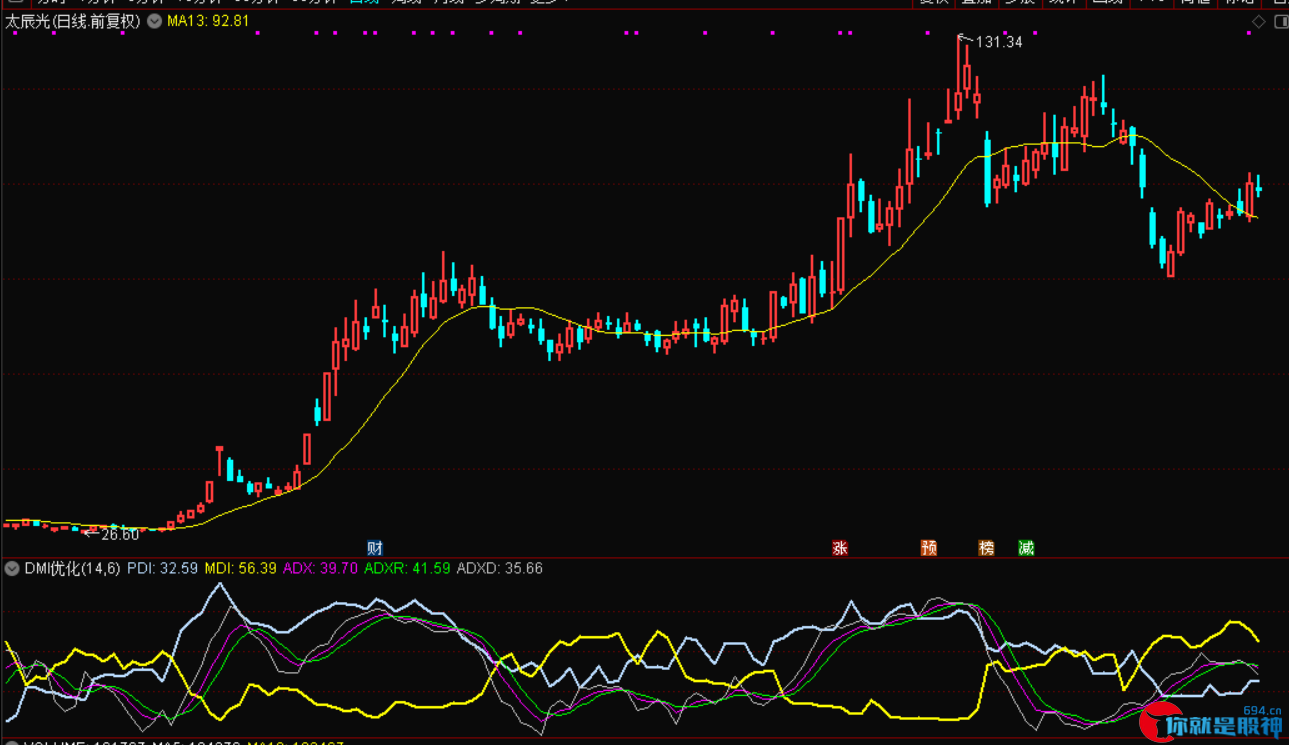Select the MA13: 92.81 indicator label

tap(208, 21)
